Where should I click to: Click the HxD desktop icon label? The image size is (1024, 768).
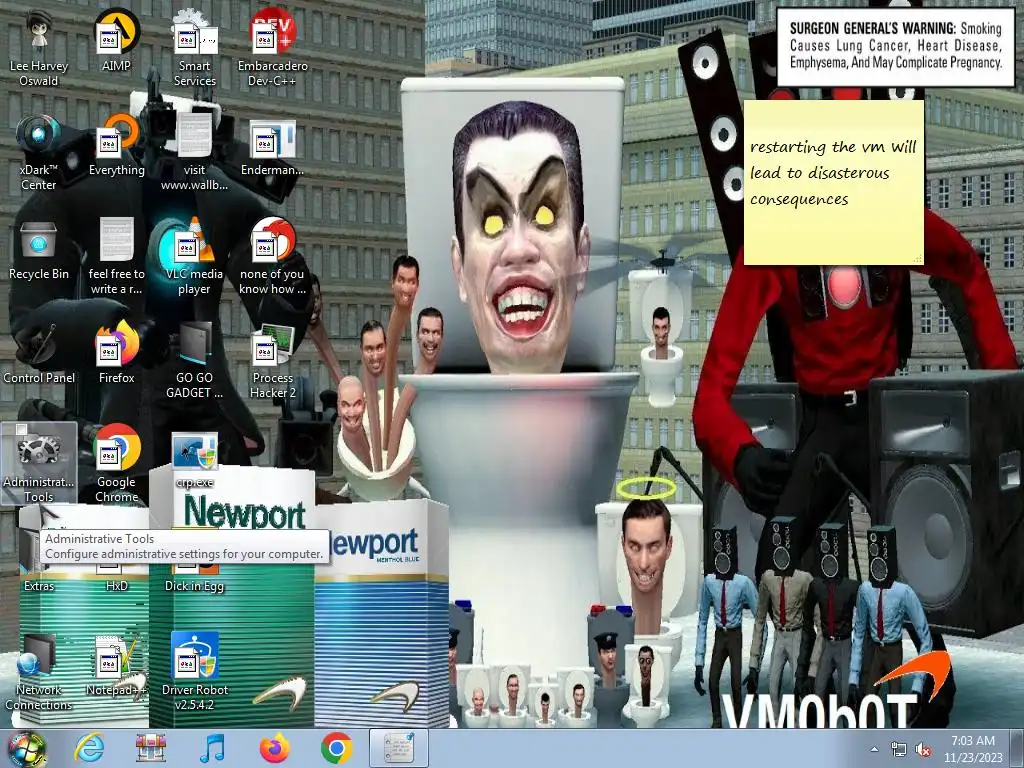(116, 586)
